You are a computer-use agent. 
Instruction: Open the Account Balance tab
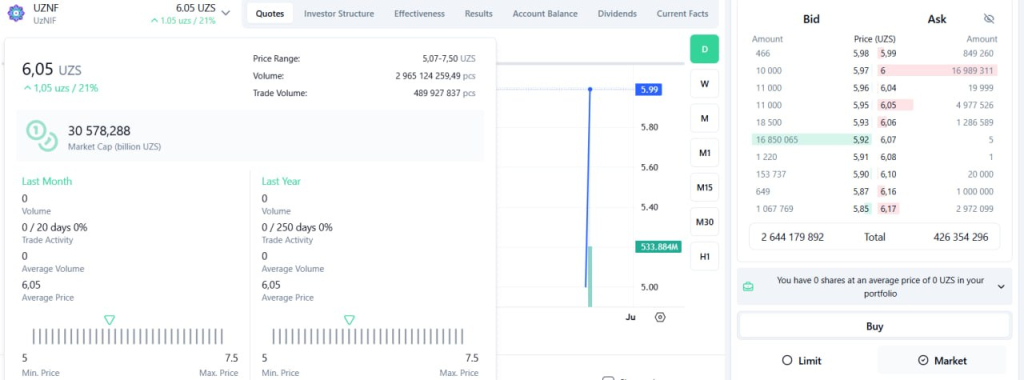(x=545, y=14)
